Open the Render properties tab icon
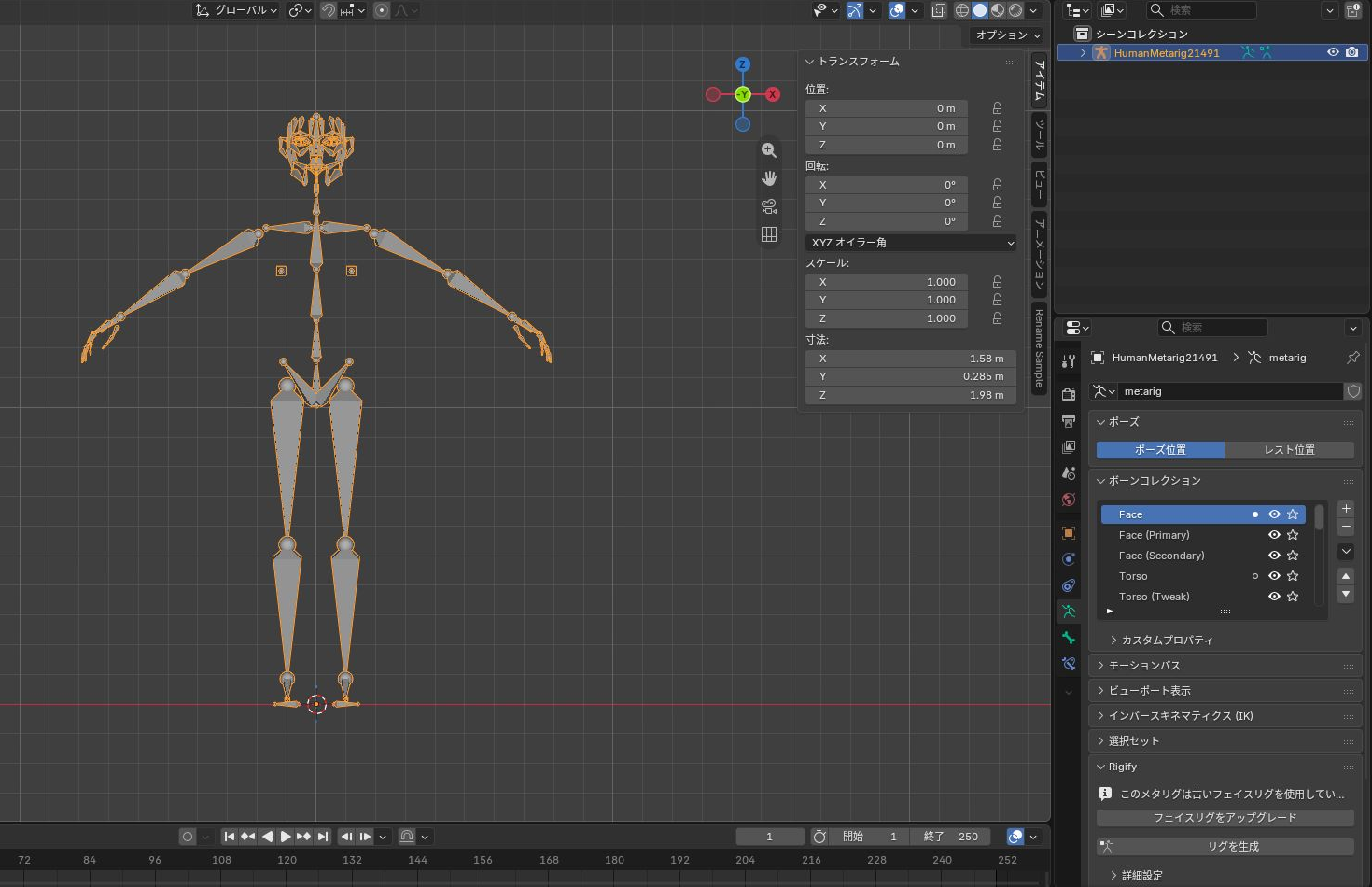The width and height of the screenshot is (1372, 887). (x=1069, y=394)
